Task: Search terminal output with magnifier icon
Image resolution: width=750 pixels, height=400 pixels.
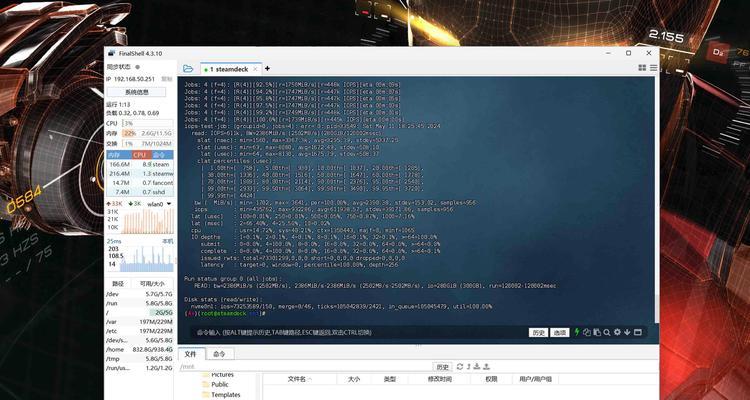Action: point(607,332)
